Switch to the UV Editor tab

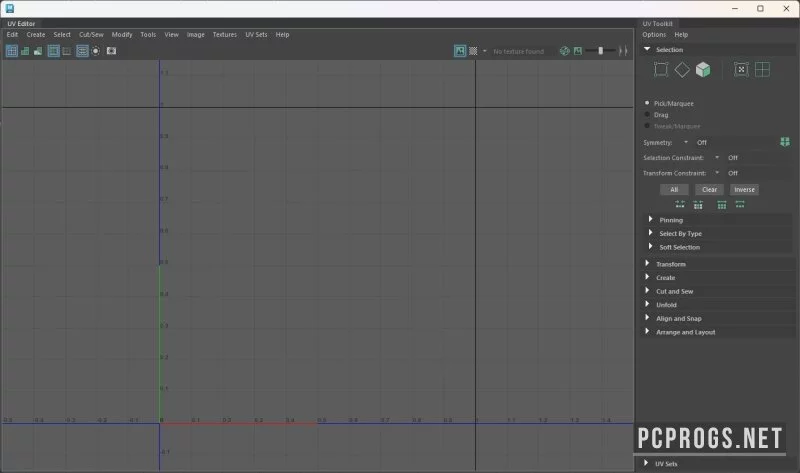coord(21,23)
